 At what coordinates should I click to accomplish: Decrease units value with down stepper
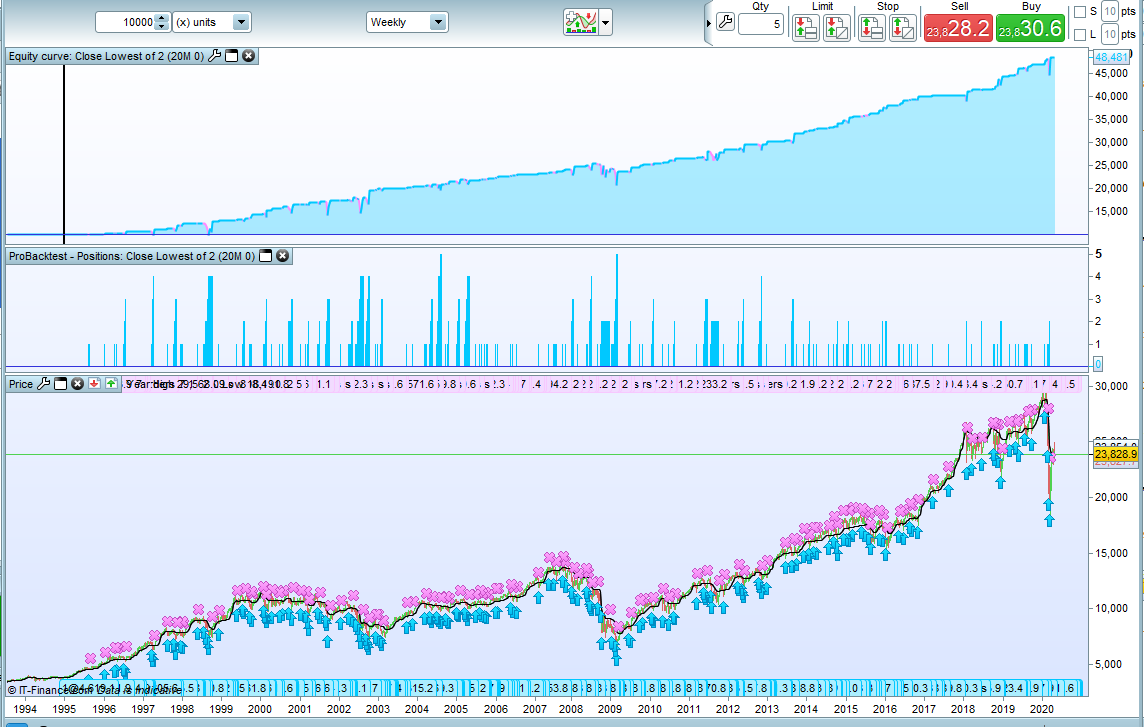[x=163, y=27]
